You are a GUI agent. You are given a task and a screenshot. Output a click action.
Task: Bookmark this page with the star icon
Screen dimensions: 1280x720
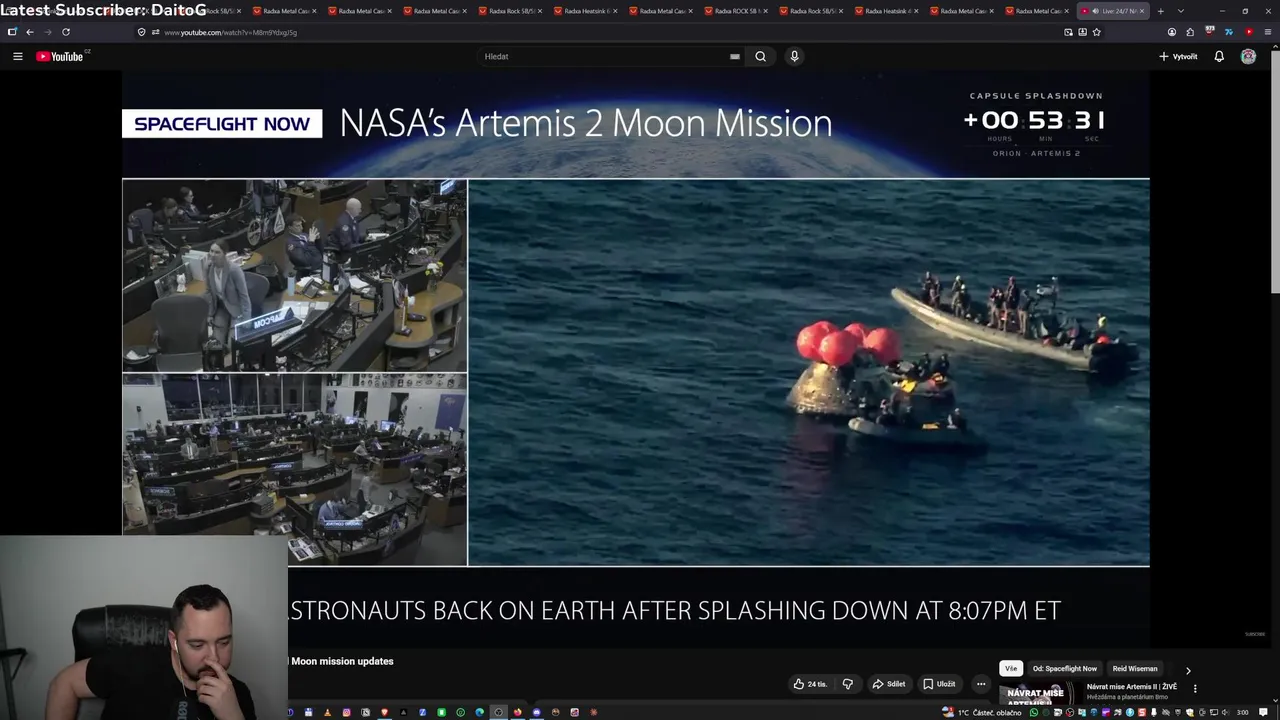point(1097,32)
